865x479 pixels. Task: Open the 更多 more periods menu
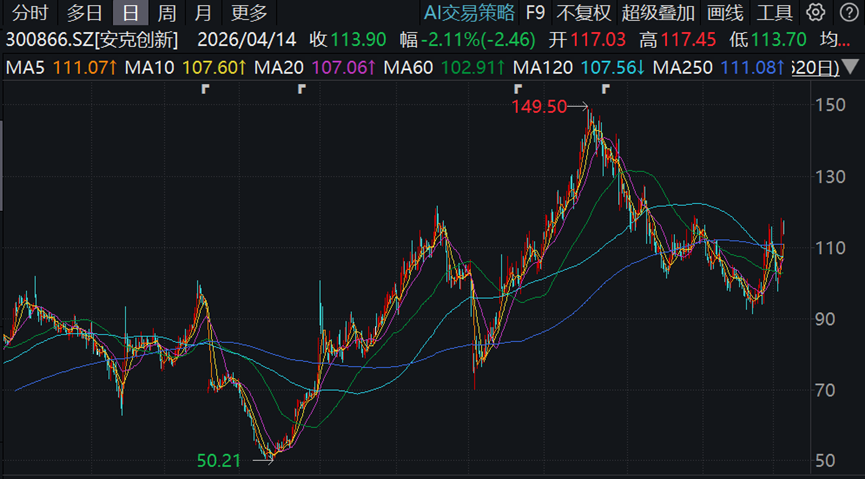249,12
